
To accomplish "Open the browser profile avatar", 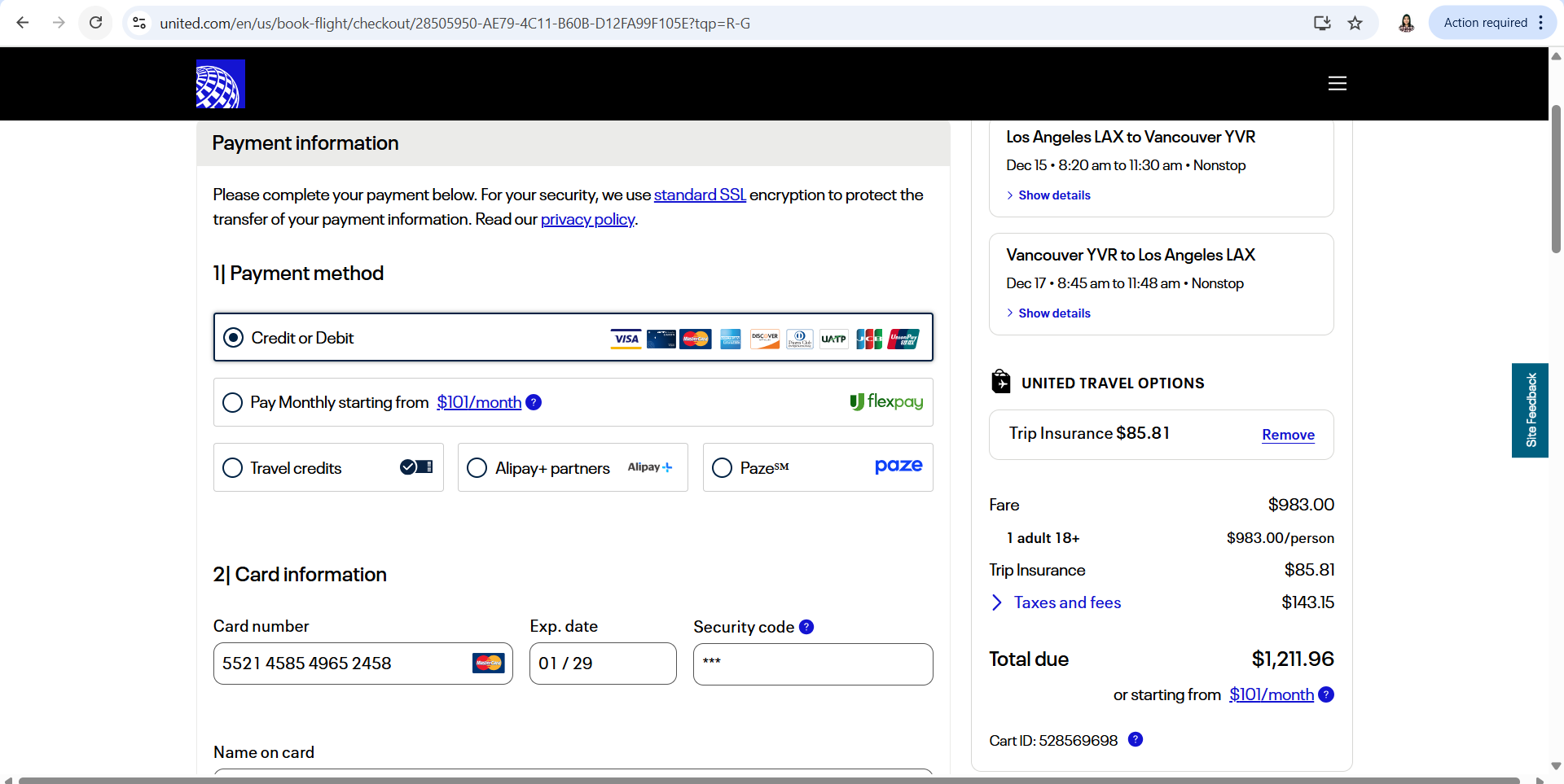I will pyautogui.click(x=1406, y=23).
